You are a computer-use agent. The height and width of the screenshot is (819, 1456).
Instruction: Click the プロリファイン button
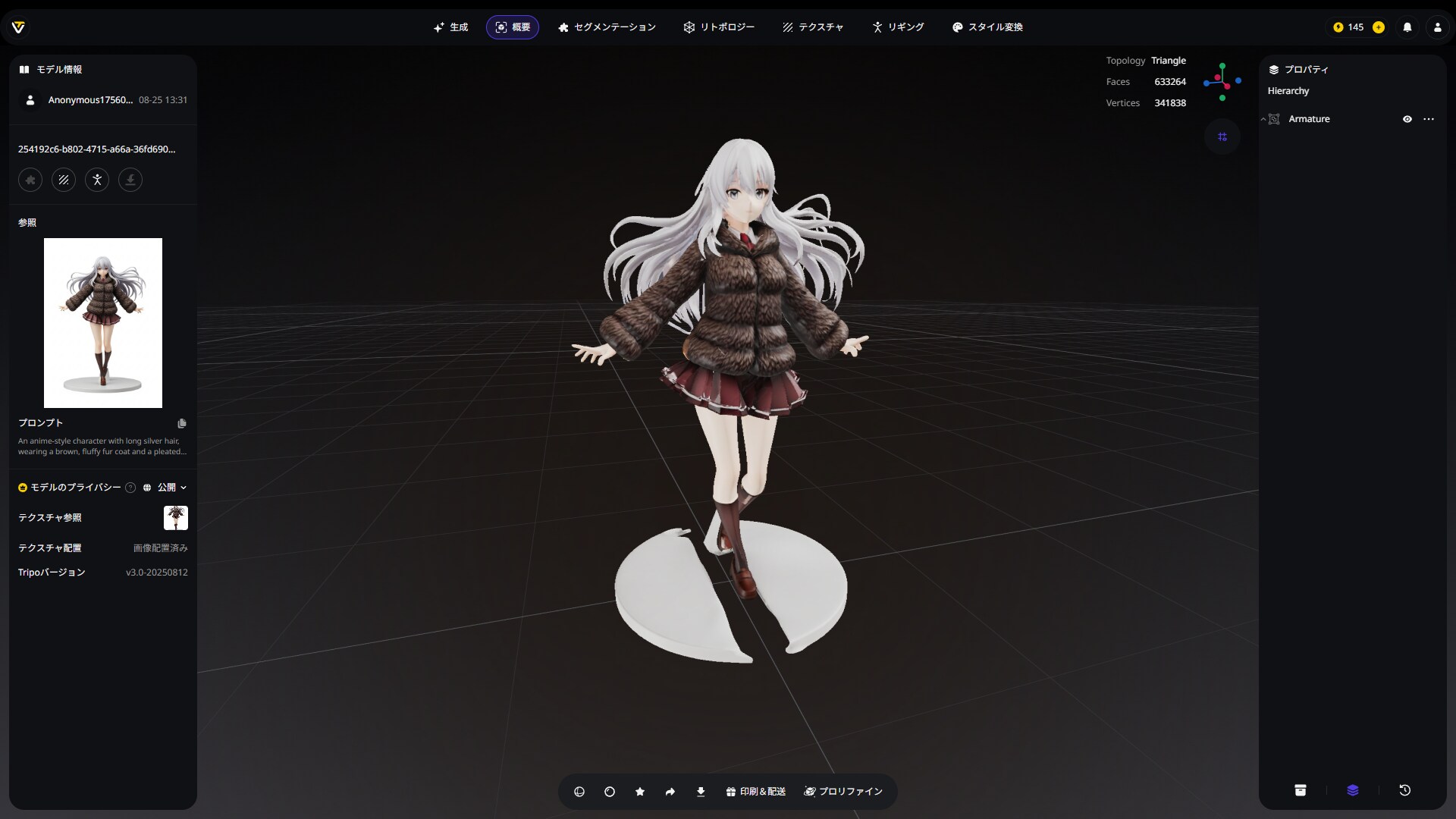point(843,792)
